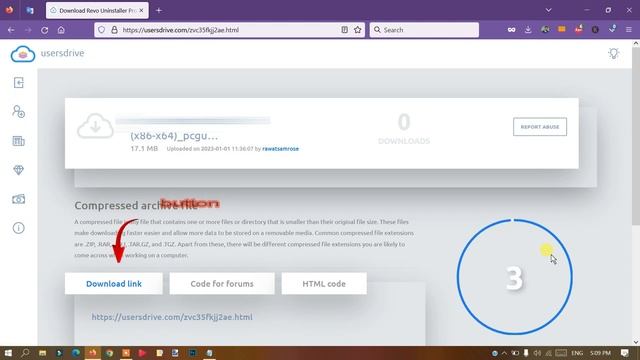Switch to the HTML code tab
This screenshot has width=640, height=360.
tap(324, 284)
